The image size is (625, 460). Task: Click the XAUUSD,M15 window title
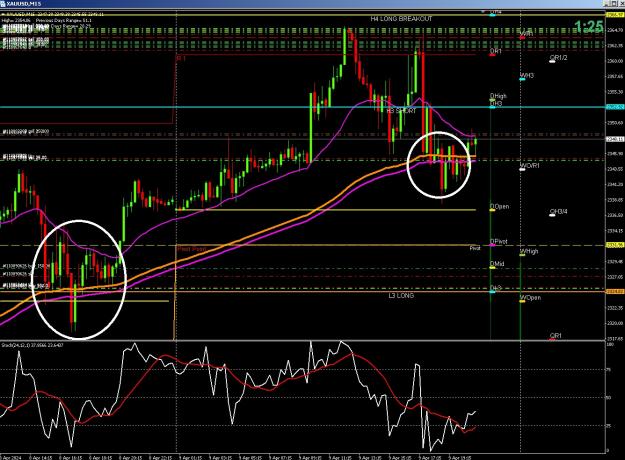[24, 4]
